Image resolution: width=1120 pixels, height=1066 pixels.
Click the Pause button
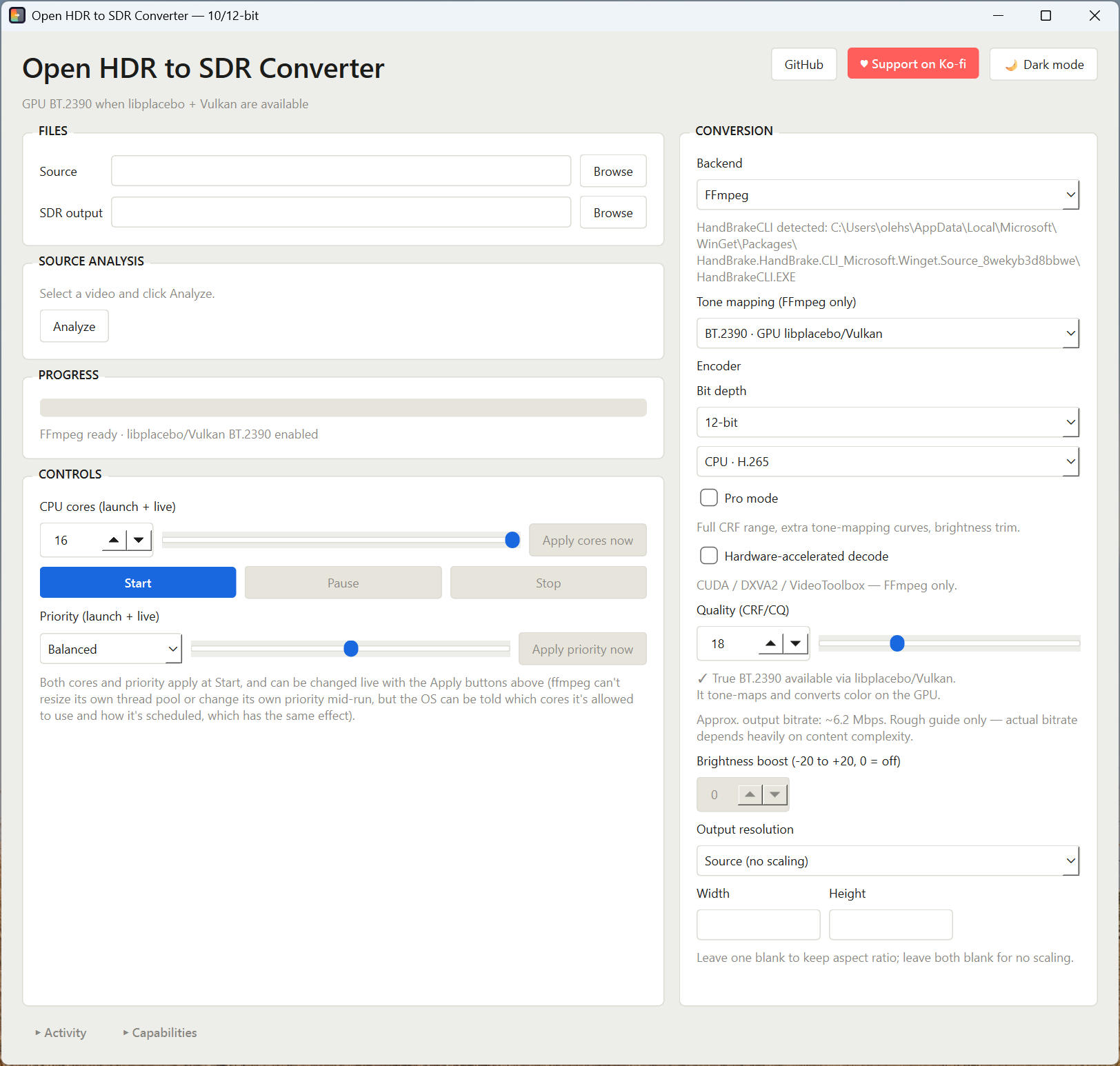(x=343, y=583)
